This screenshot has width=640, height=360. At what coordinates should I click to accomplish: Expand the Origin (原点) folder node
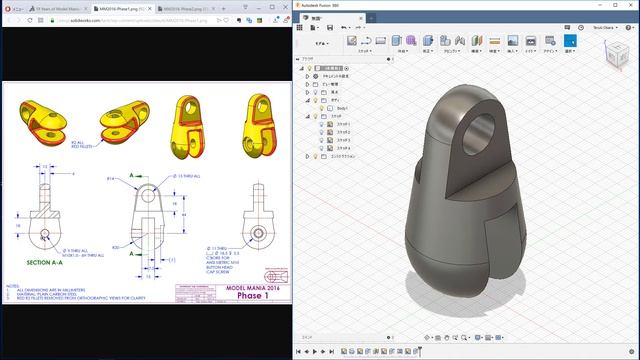pos(307,92)
